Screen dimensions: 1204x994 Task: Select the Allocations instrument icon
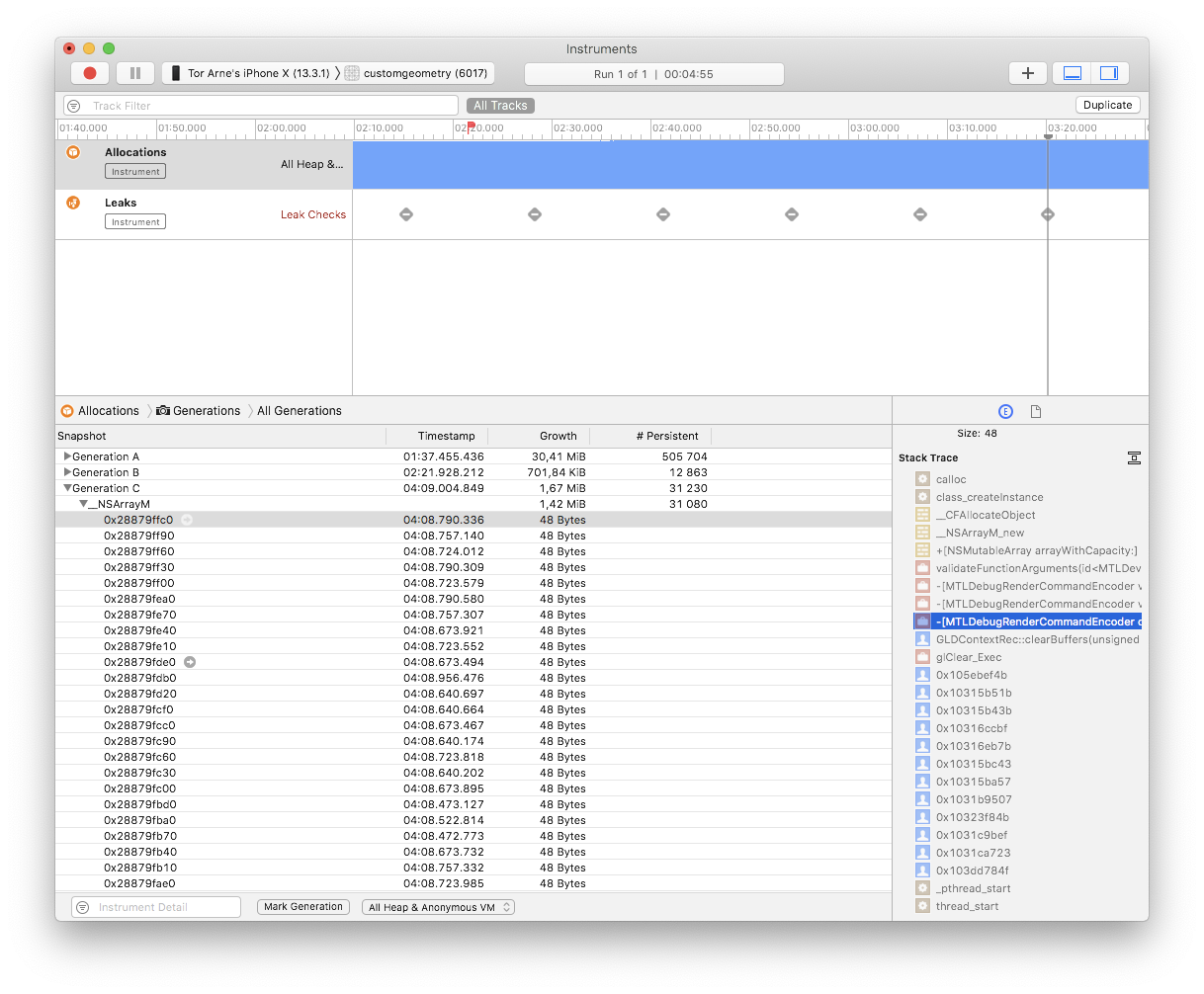point(73,152)
